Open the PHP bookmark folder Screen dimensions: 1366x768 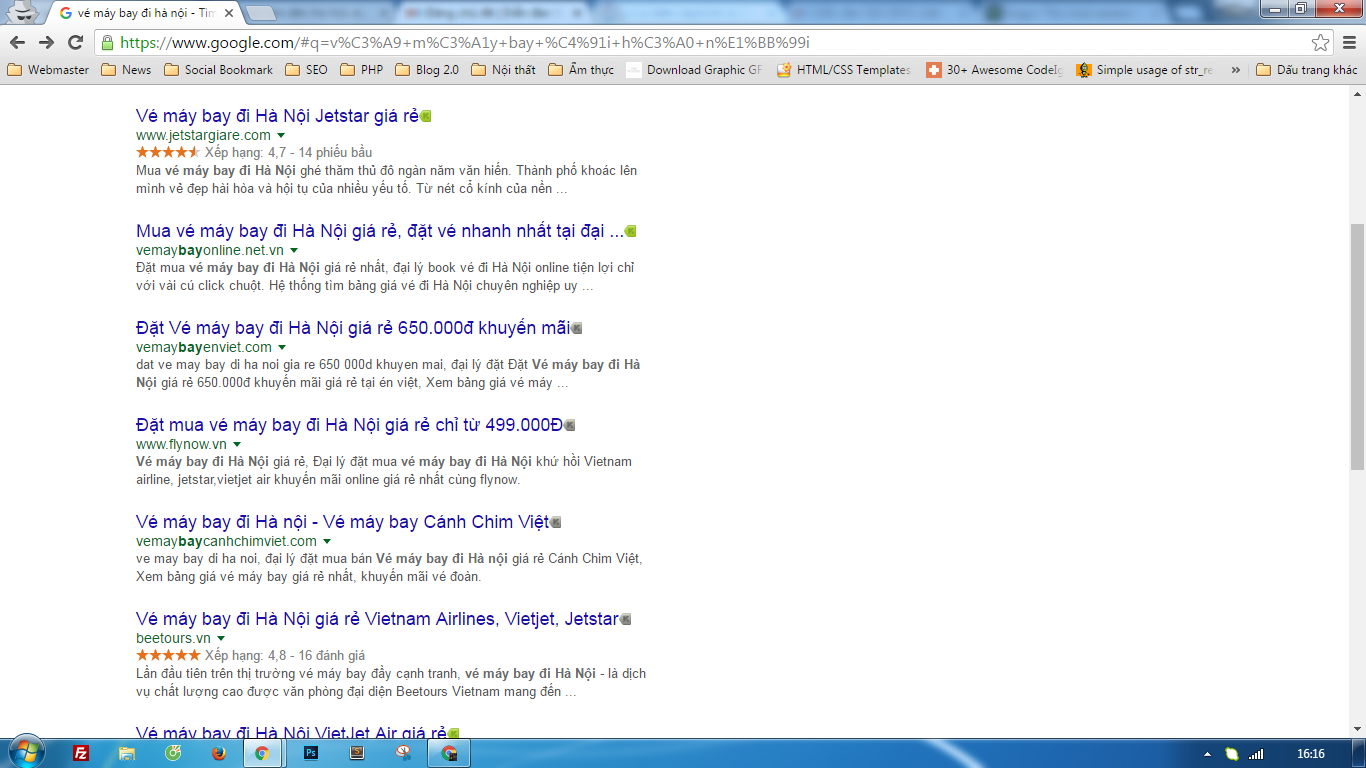point(361,70)
